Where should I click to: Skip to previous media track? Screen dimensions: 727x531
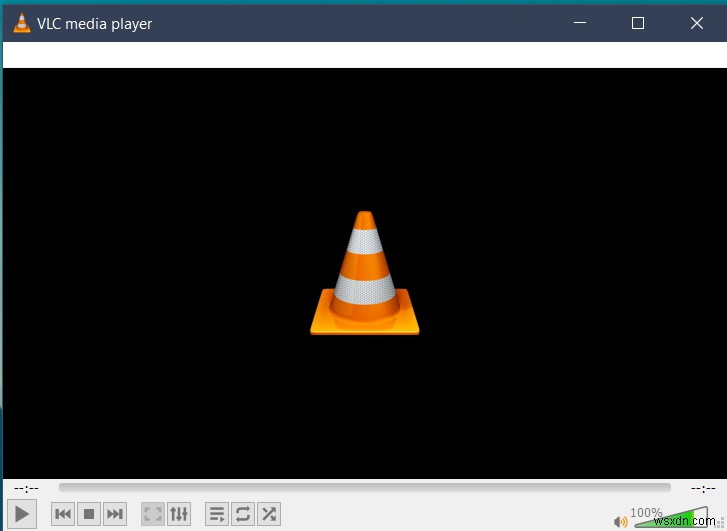click(x=63, y=514)
